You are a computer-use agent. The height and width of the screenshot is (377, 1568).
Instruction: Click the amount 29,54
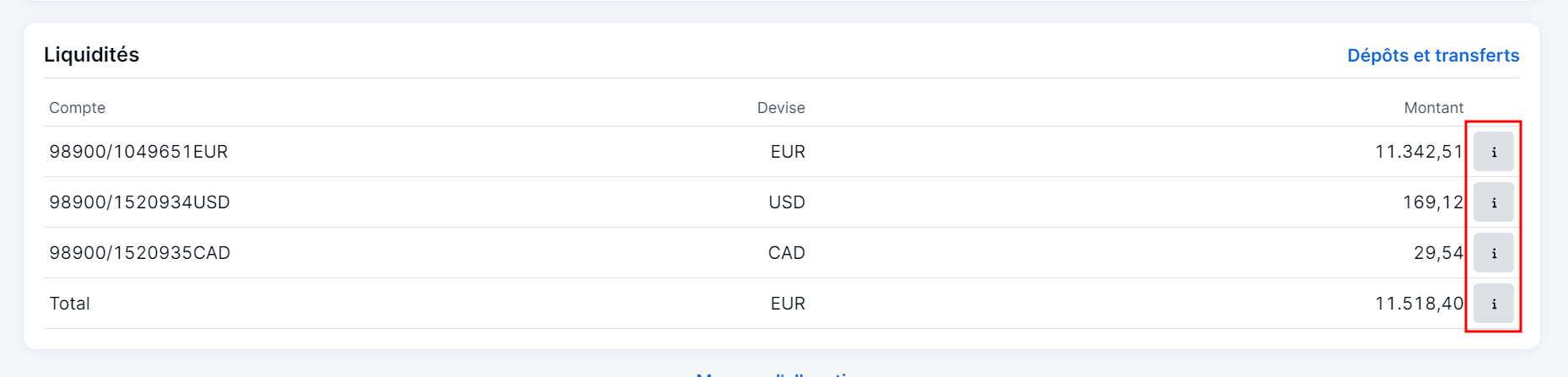click(x=1438, y=253)
